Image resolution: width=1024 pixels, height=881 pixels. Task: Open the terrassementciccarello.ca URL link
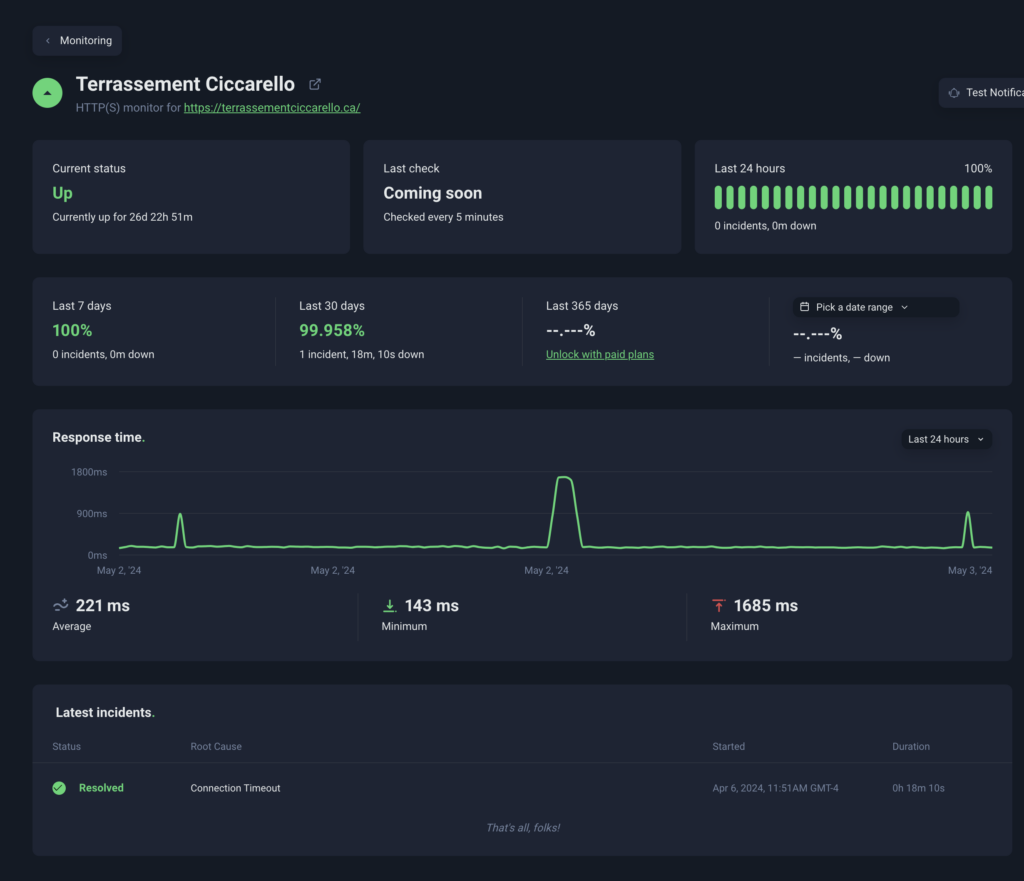(x=271, y=107)
